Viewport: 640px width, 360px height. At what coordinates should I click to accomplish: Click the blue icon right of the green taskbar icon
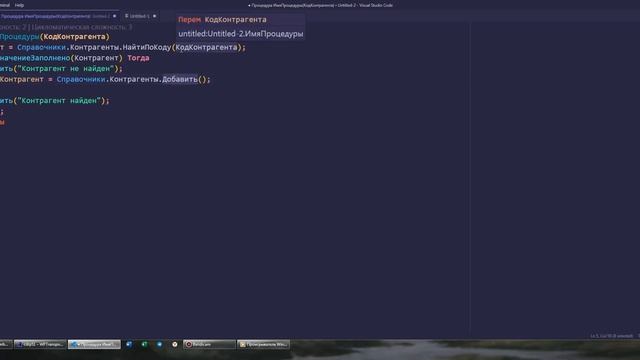tap(159, 344)
